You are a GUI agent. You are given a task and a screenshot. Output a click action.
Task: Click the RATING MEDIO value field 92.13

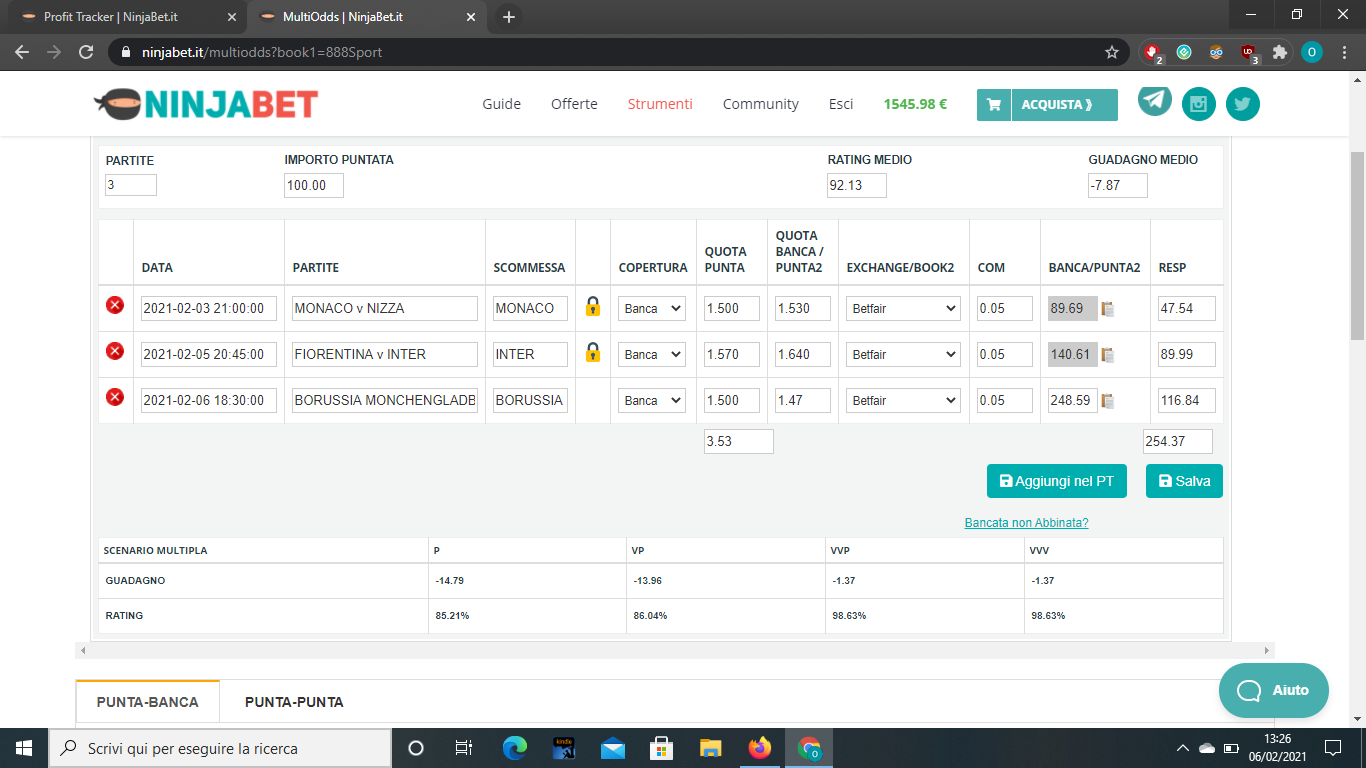pyautogui.click(x=857, y=185)
